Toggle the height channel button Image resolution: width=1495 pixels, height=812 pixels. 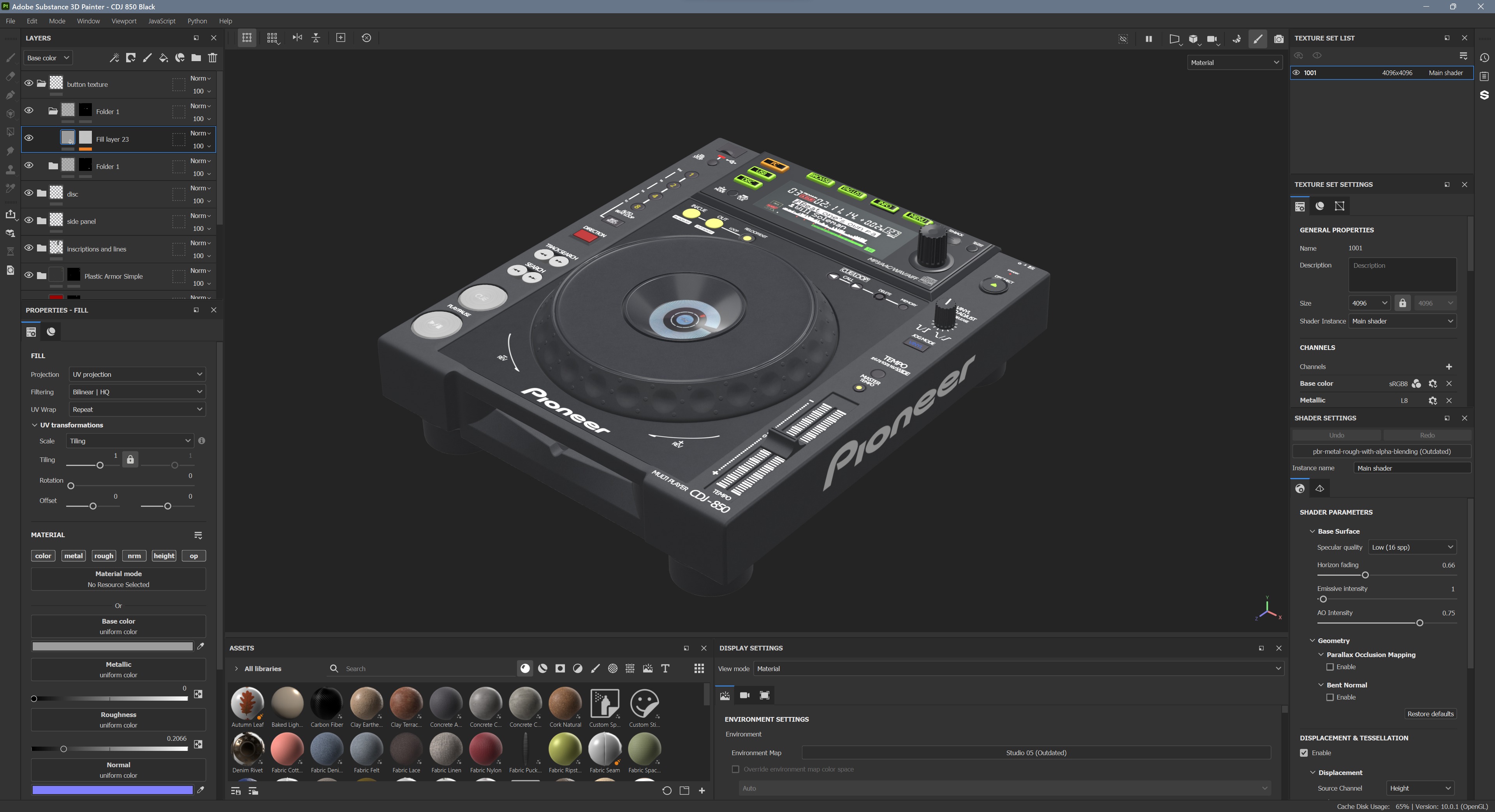164,556
